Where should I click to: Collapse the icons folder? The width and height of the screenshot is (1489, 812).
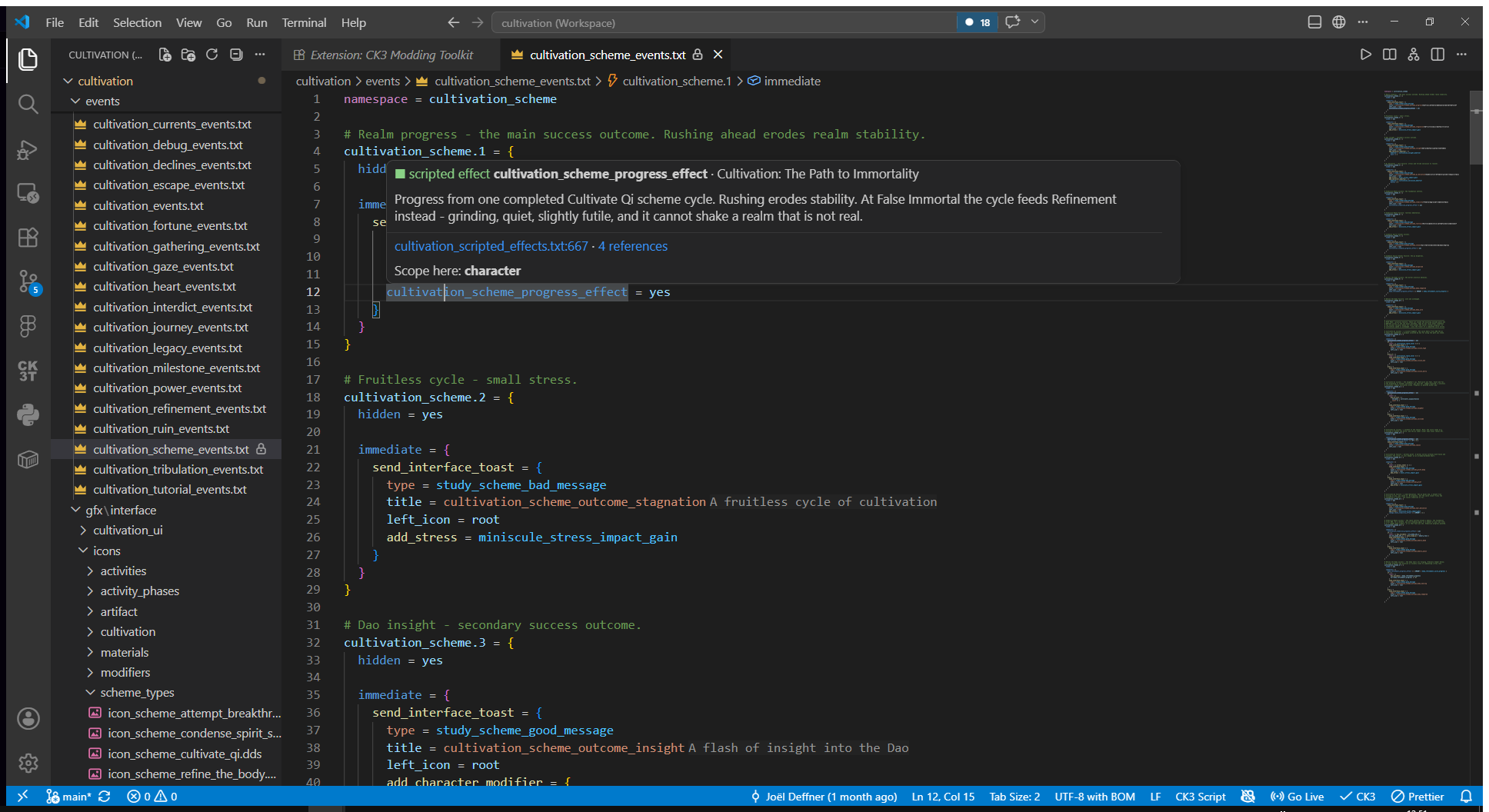[107, 551]
